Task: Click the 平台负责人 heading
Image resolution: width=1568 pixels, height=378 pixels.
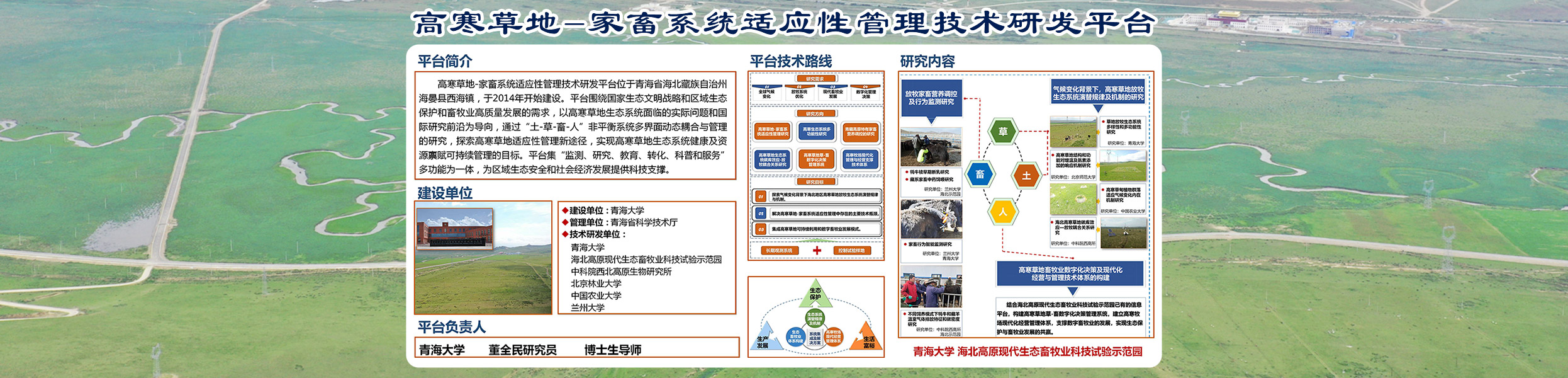Action: (452, 327)
